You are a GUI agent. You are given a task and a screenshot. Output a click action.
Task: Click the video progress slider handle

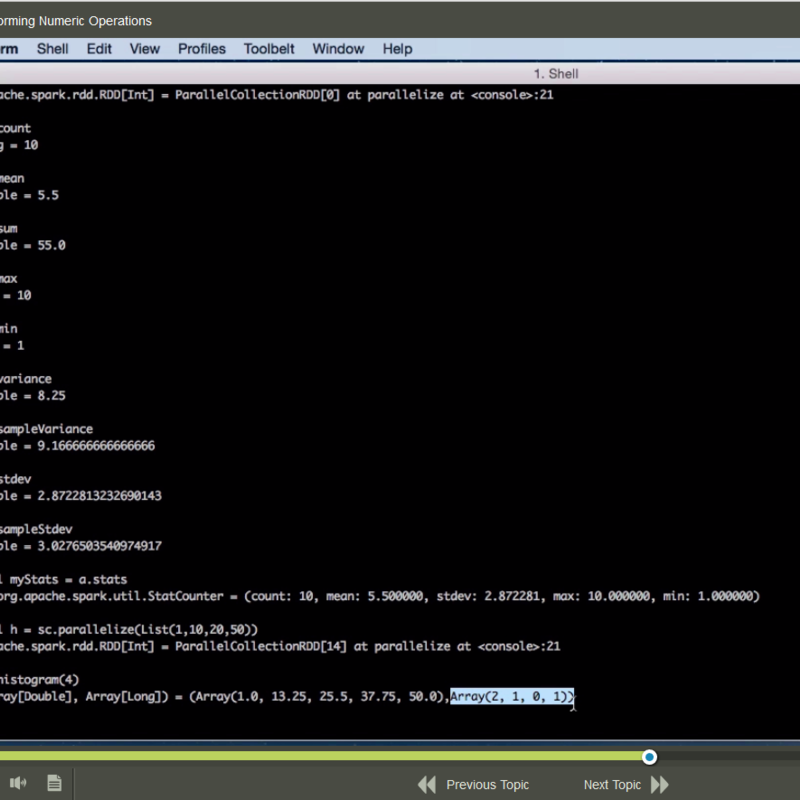click(649, 757)
